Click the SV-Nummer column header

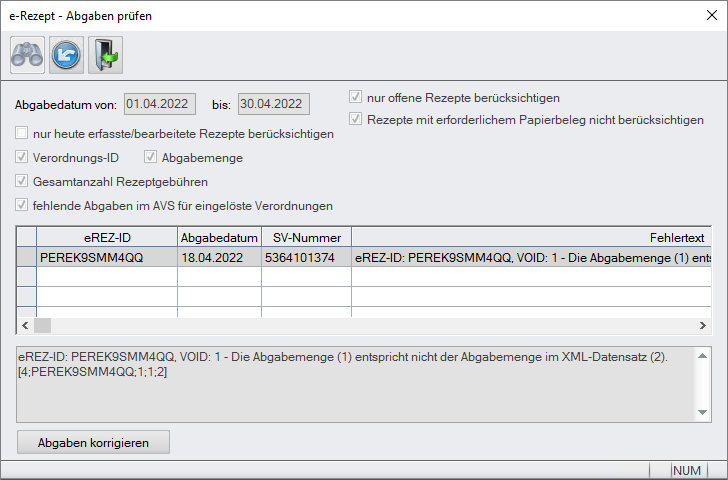pos(306,237)
